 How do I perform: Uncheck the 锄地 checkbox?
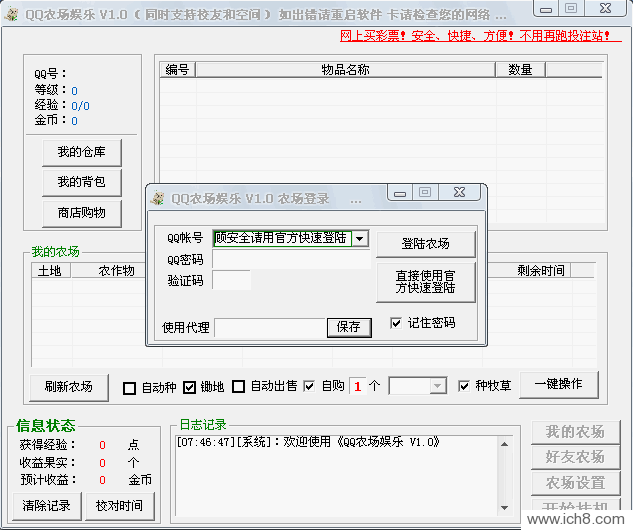coord(189,387)
